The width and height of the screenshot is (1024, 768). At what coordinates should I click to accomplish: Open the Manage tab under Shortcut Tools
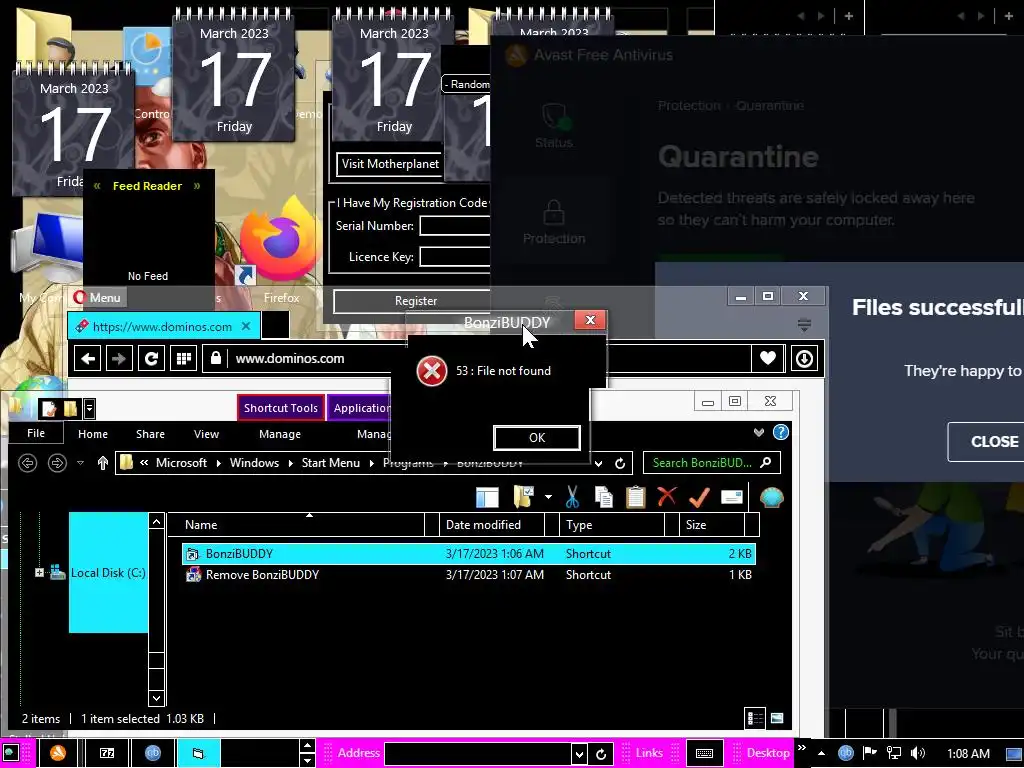click(x=280, y=434)
